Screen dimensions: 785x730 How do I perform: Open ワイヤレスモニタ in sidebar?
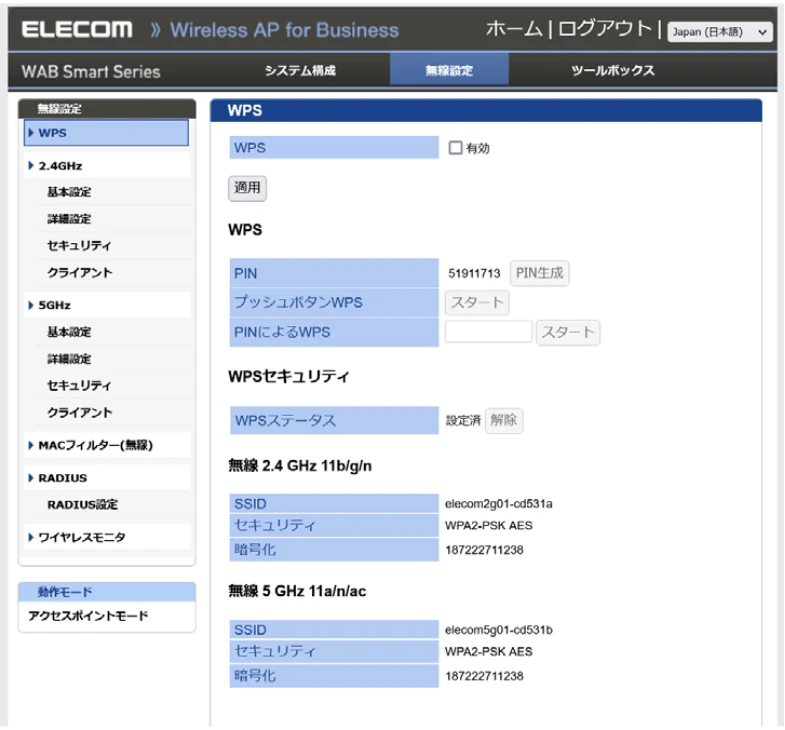107,537
